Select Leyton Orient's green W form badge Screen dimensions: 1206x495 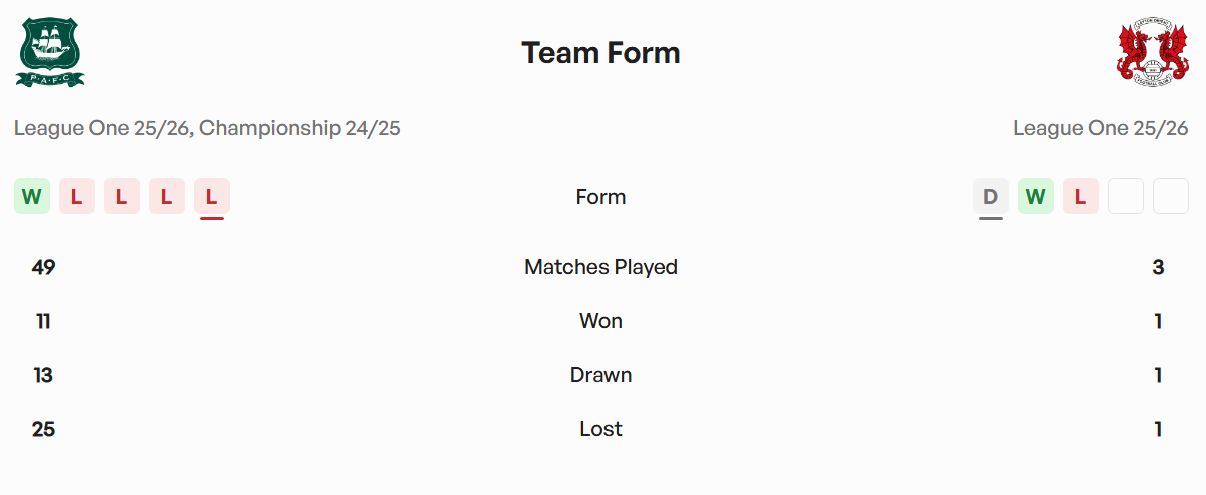tap(1036, 197)
